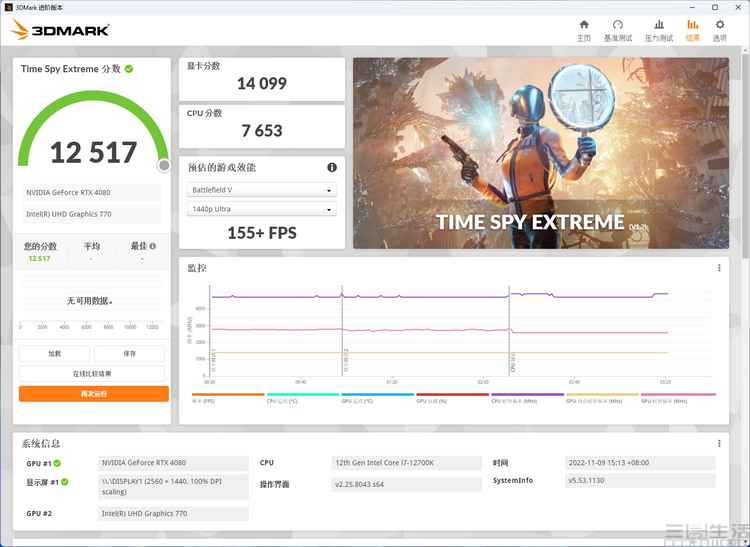Click GPU #1 NVIDIA GeForce RTX 4080 field
The height and width of the screenshot is (547, 750).
pos(173,463)
